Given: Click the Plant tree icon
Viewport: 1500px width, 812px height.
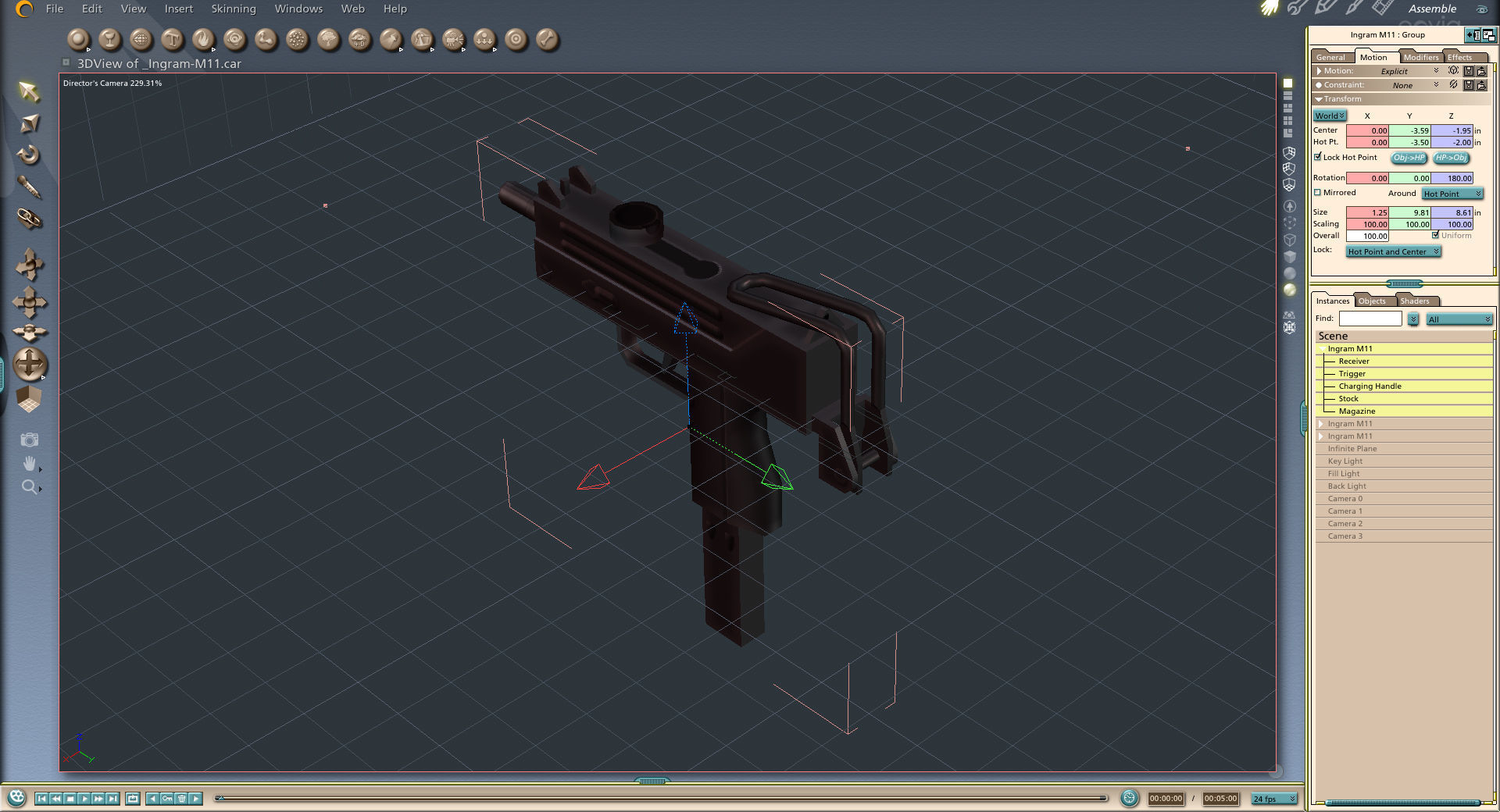Looking at the screenshot, I should 328,39.
